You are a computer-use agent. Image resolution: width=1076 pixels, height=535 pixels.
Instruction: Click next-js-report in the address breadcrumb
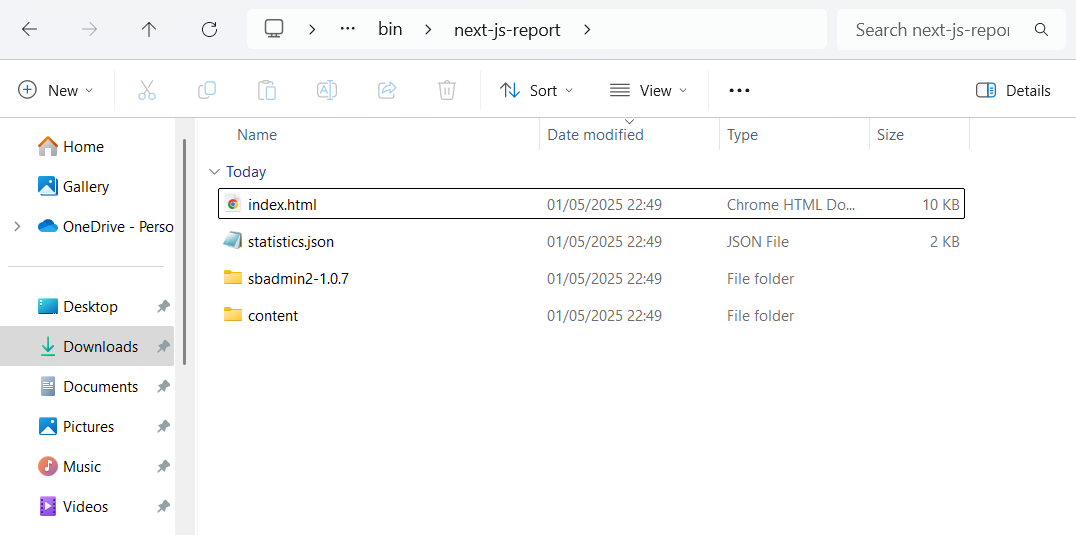coord(507,29)
